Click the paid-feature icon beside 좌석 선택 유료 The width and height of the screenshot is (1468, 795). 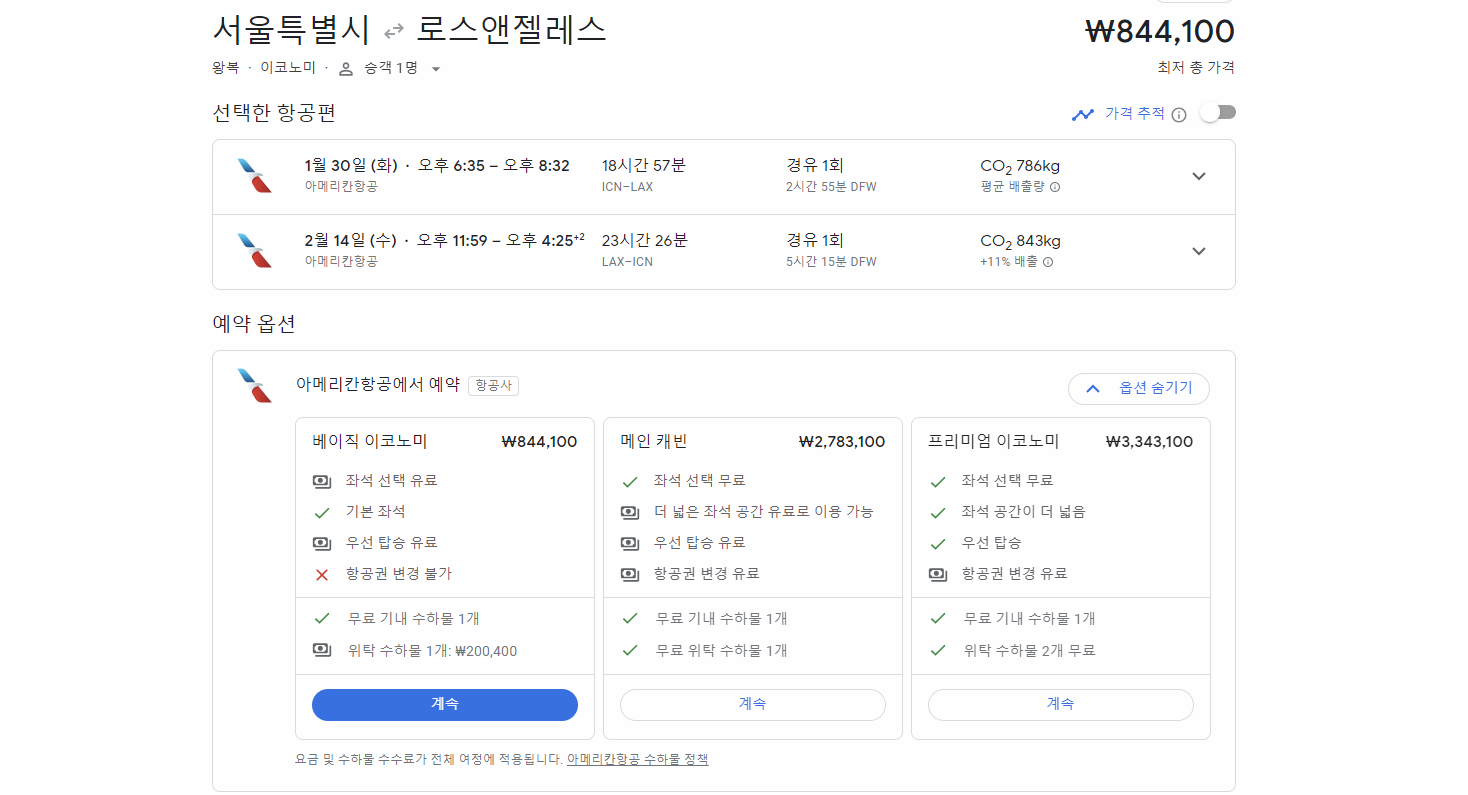pos(322,481)
